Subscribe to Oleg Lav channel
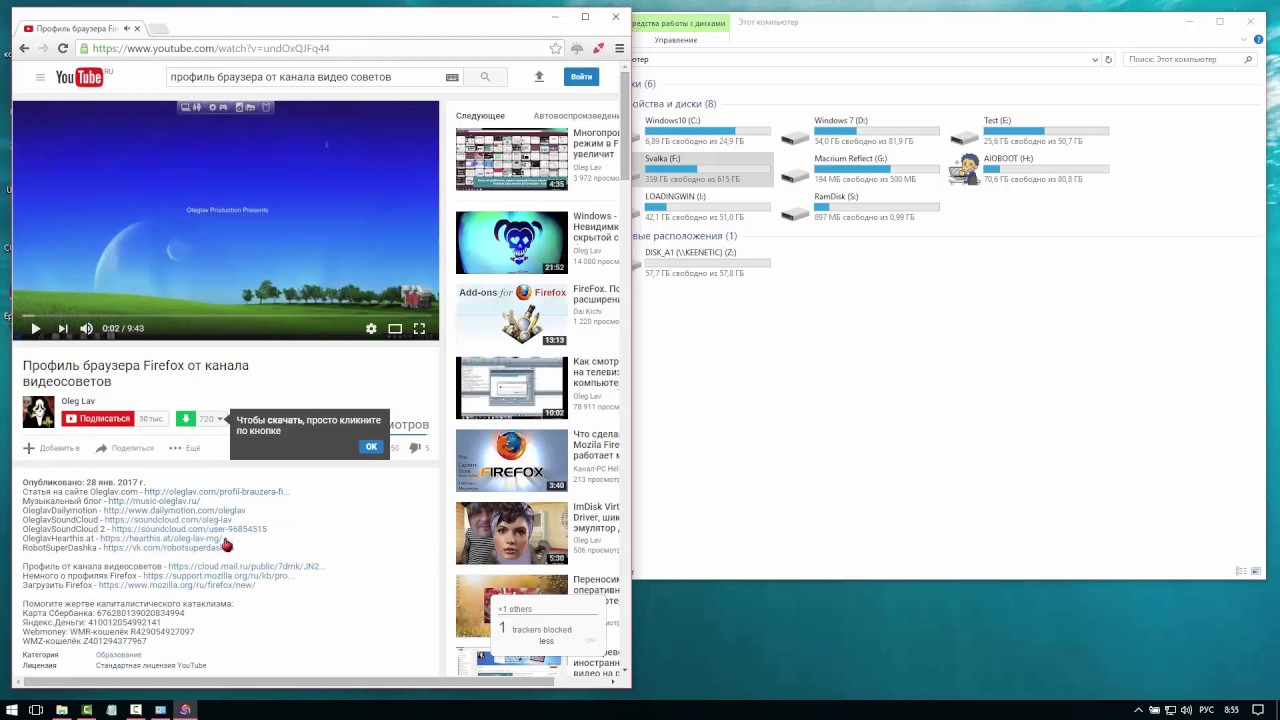 tap(98, 419)
